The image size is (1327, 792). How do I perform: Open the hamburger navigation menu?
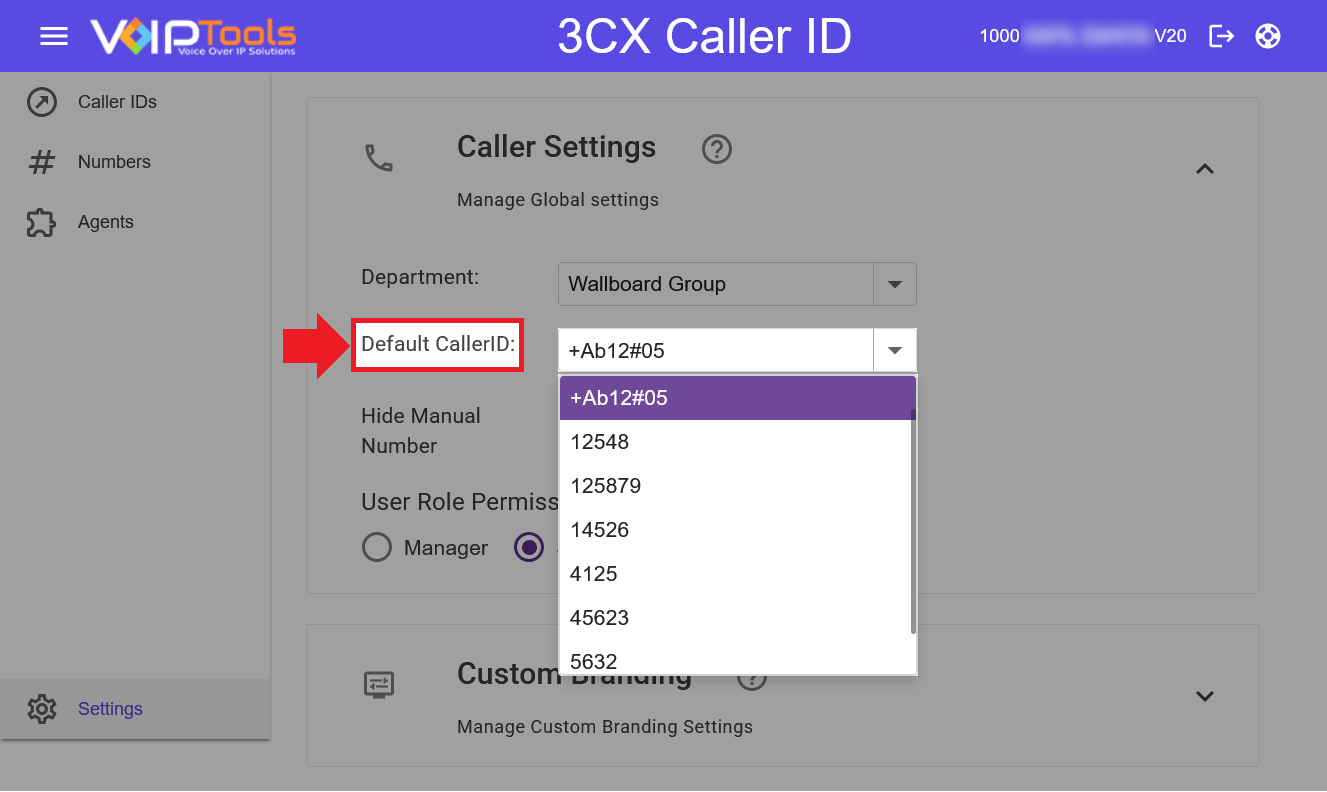54,36
